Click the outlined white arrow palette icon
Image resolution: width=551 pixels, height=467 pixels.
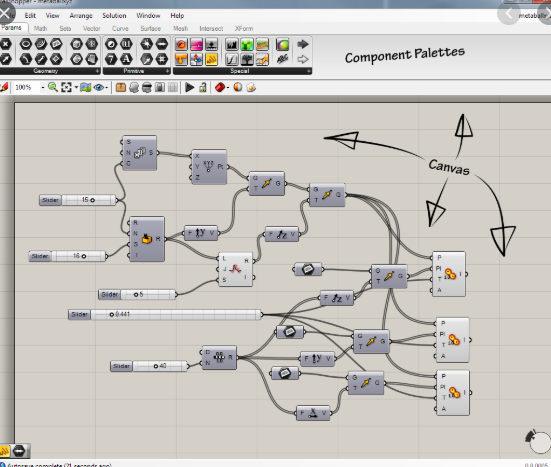[x=303, y=59]
